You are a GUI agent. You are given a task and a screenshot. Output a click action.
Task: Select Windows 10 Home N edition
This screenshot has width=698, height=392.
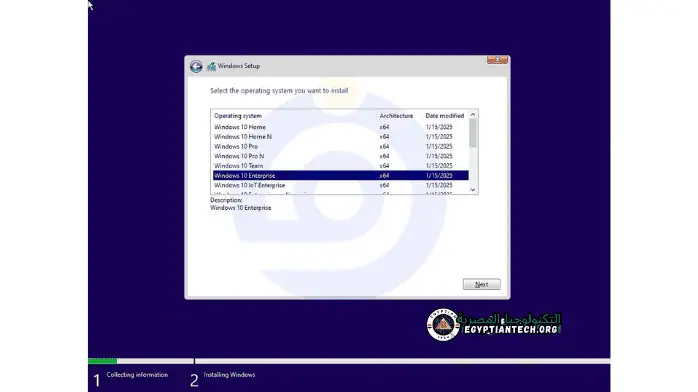click(341, 137)
